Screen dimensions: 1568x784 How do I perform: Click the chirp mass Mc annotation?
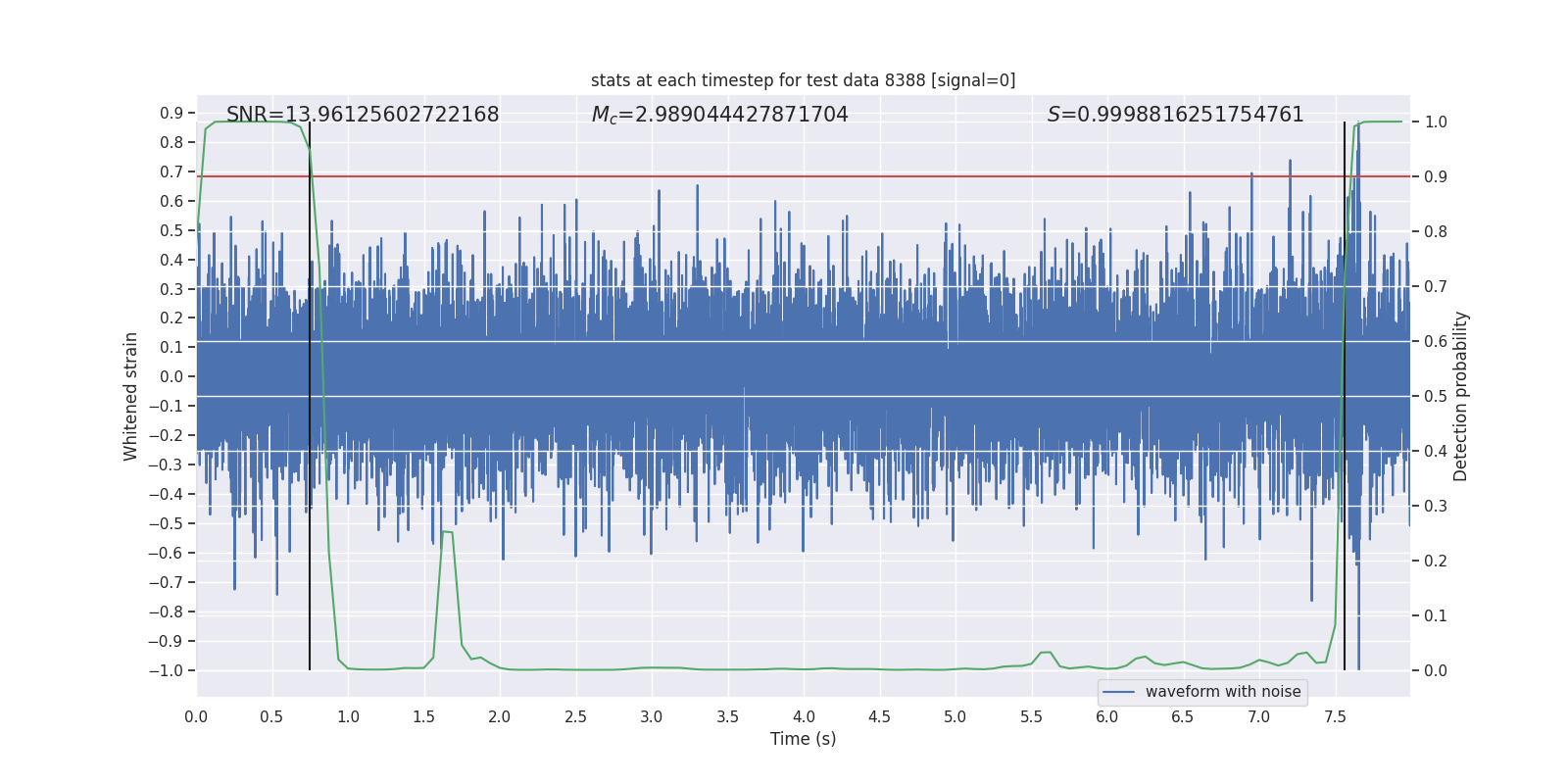coord(719,115)
